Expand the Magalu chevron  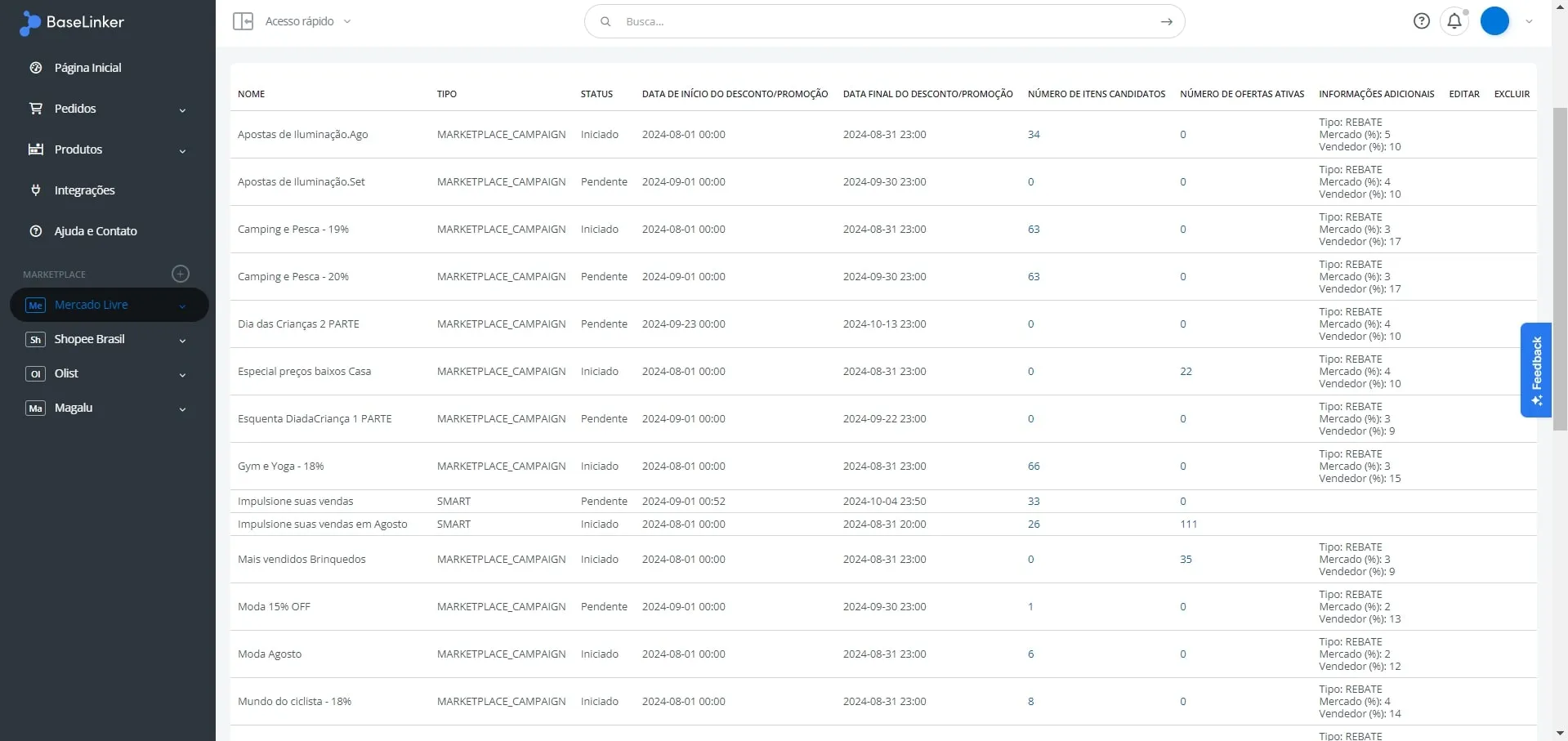(x=182, y=409)
